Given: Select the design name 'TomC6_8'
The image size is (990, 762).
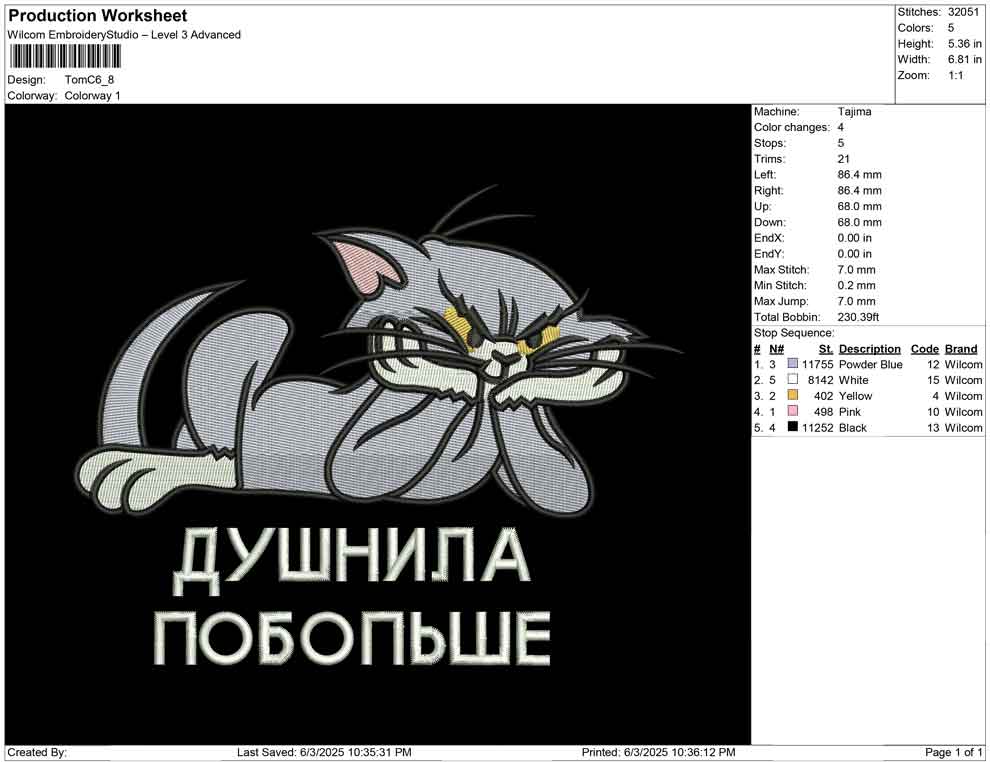Looking at the screenshot, I should pos(89,80).
